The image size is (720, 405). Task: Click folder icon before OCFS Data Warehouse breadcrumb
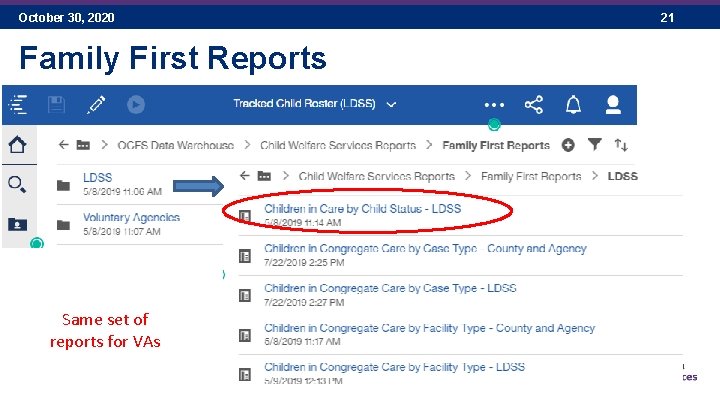click(83, 145)
